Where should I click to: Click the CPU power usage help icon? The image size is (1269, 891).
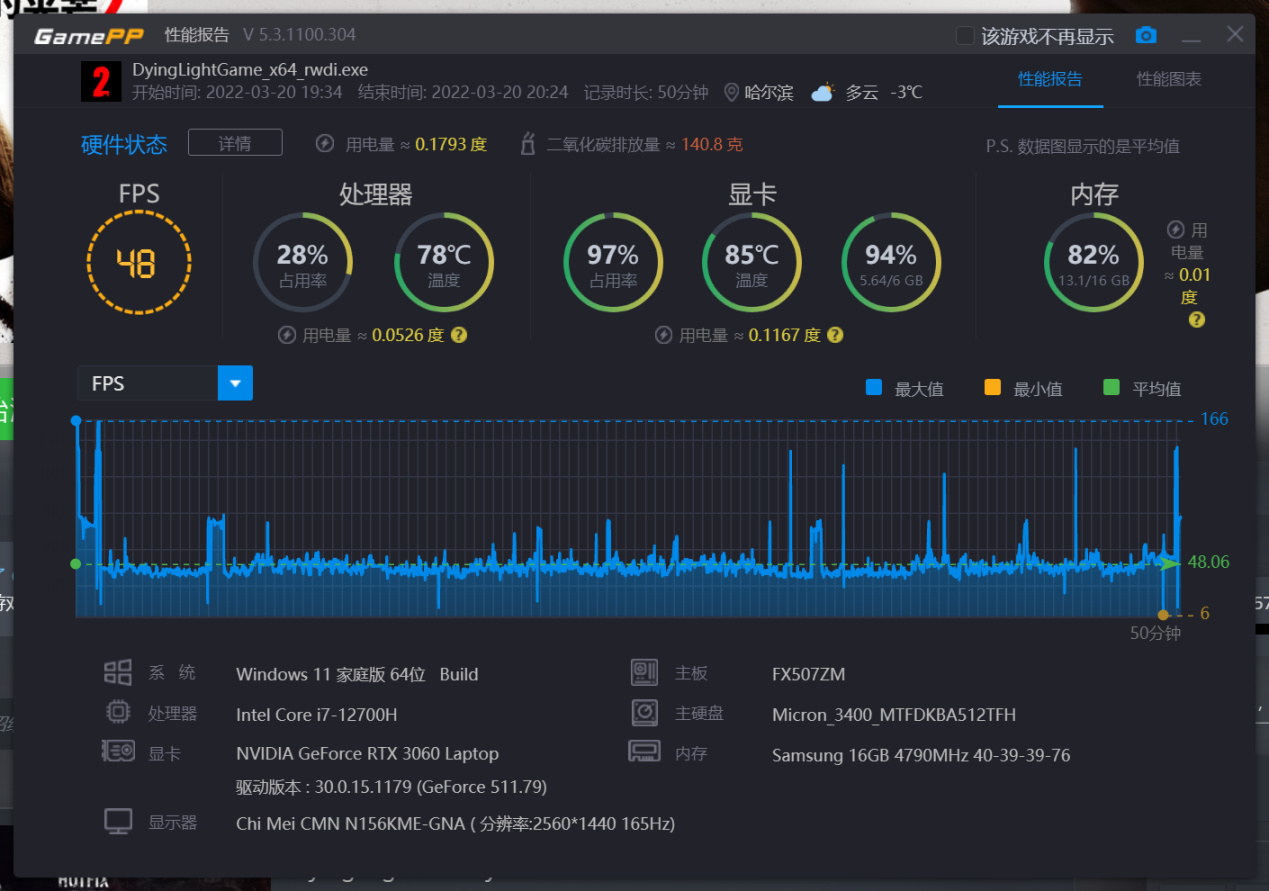[x=459, y=335]
